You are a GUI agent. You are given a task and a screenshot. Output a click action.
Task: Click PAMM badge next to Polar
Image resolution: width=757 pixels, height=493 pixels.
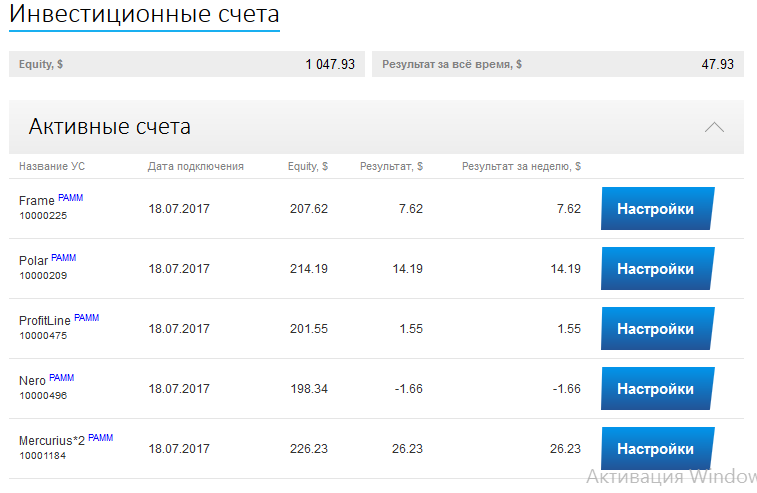(63, 258)
